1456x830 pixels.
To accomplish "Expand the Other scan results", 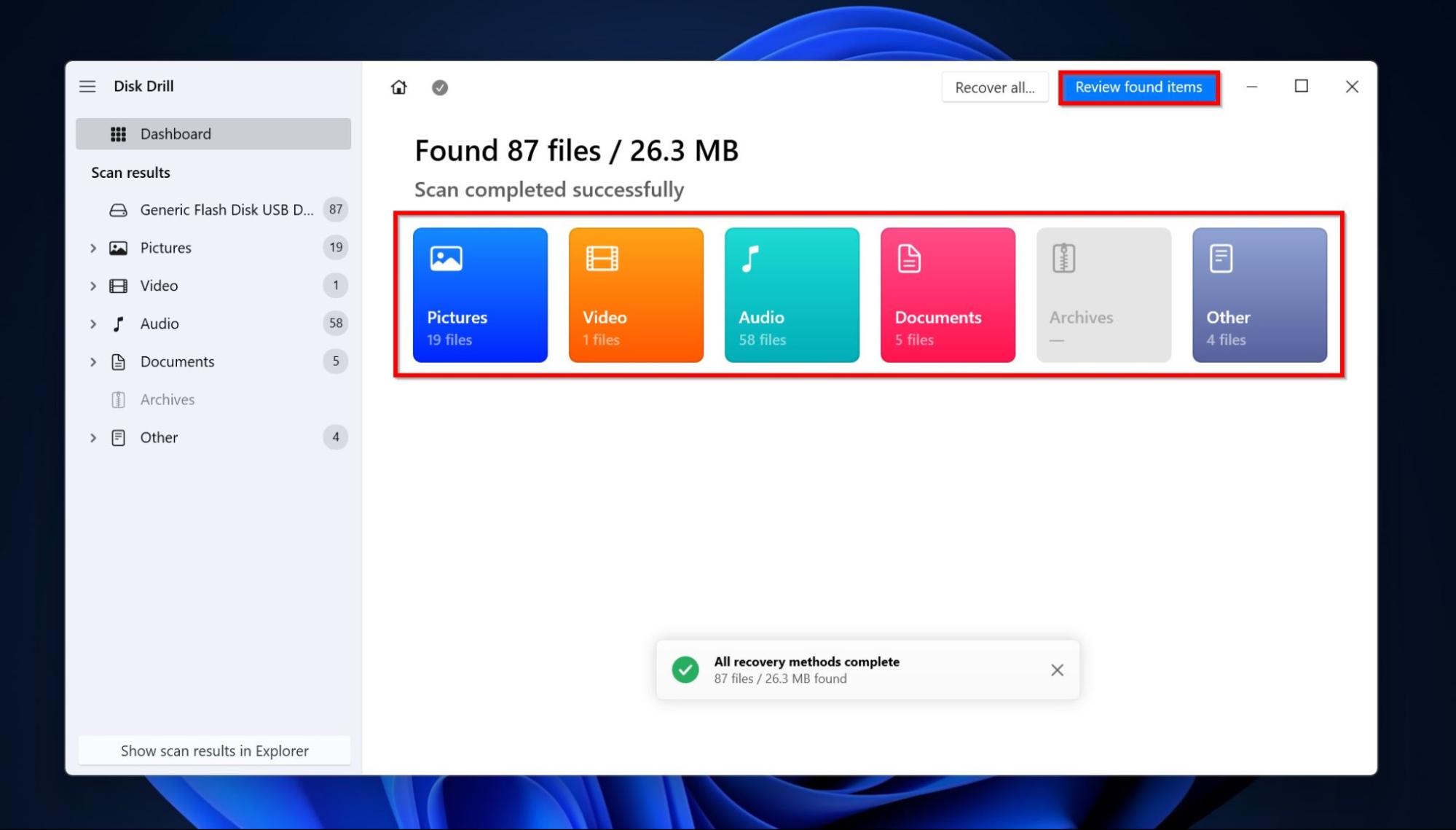I will (92, 436).
